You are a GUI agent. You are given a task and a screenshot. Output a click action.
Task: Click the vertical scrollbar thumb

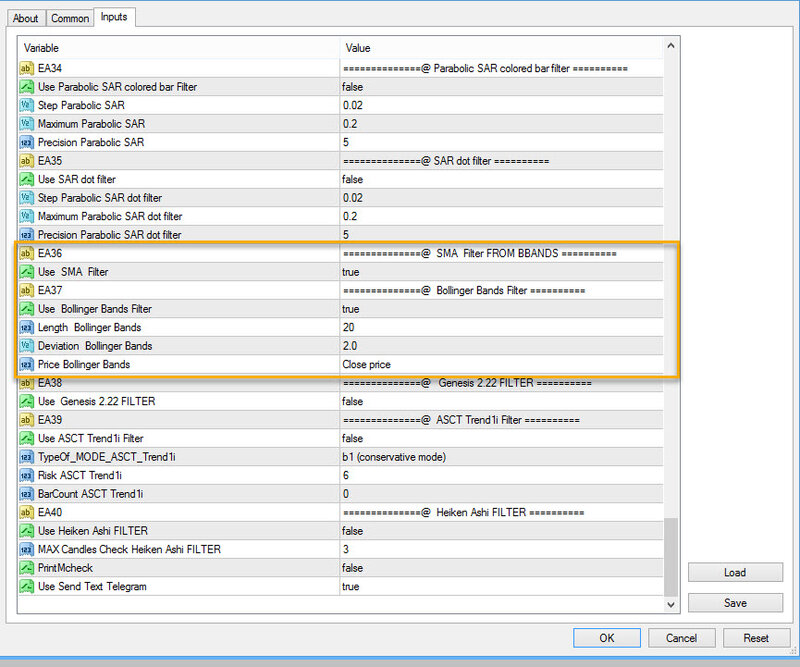point(671,557)
